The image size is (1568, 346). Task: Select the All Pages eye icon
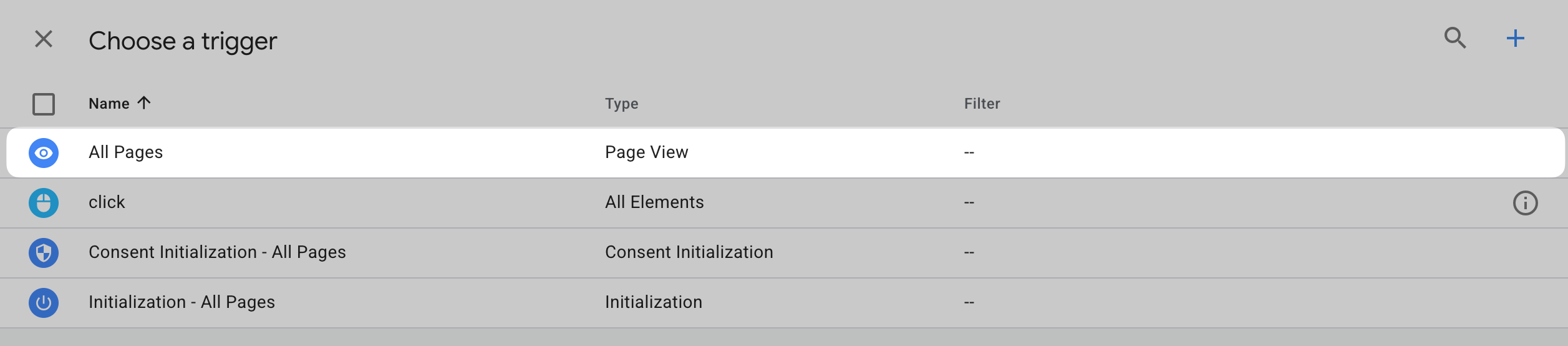(x=44, y=153)
